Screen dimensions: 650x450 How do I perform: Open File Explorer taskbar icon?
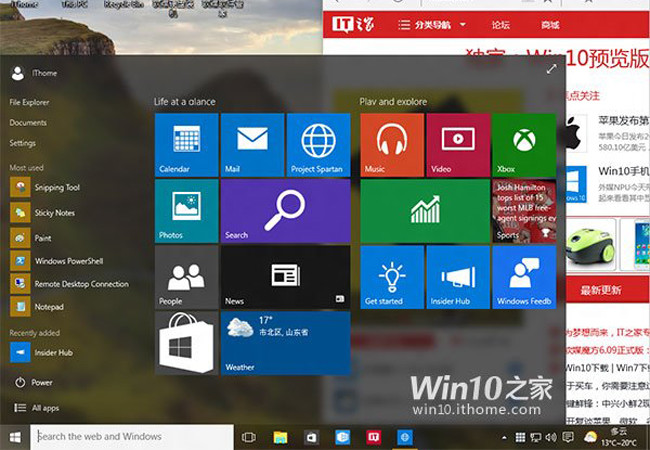[280, 437]
